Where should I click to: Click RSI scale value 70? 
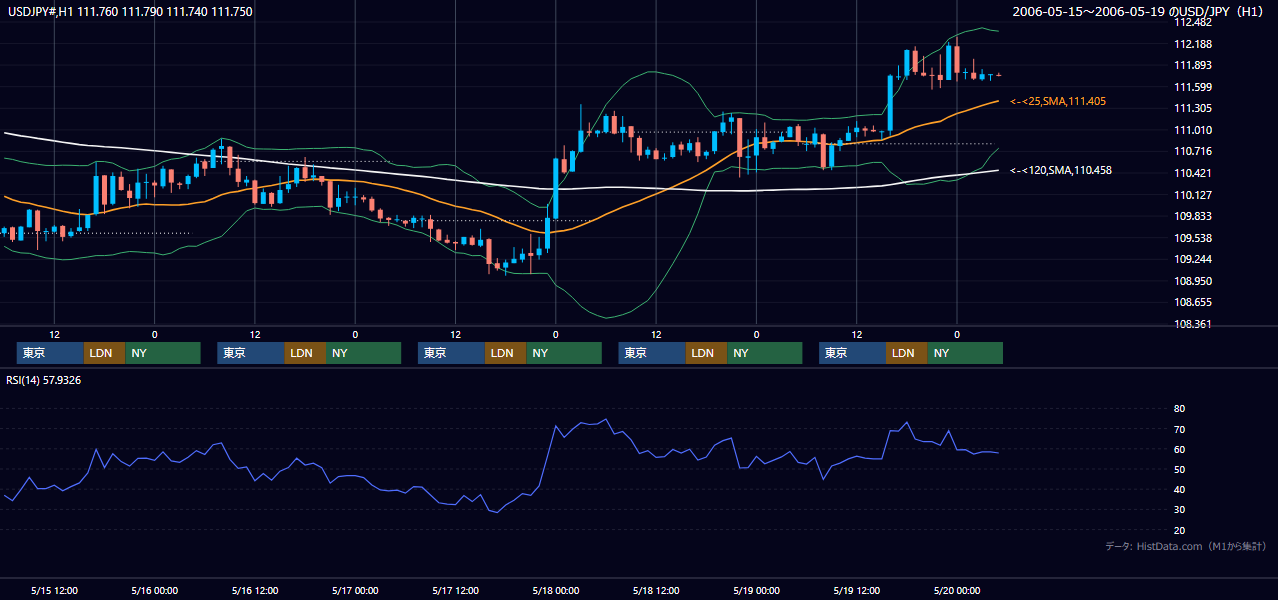tap(1179, 430)
